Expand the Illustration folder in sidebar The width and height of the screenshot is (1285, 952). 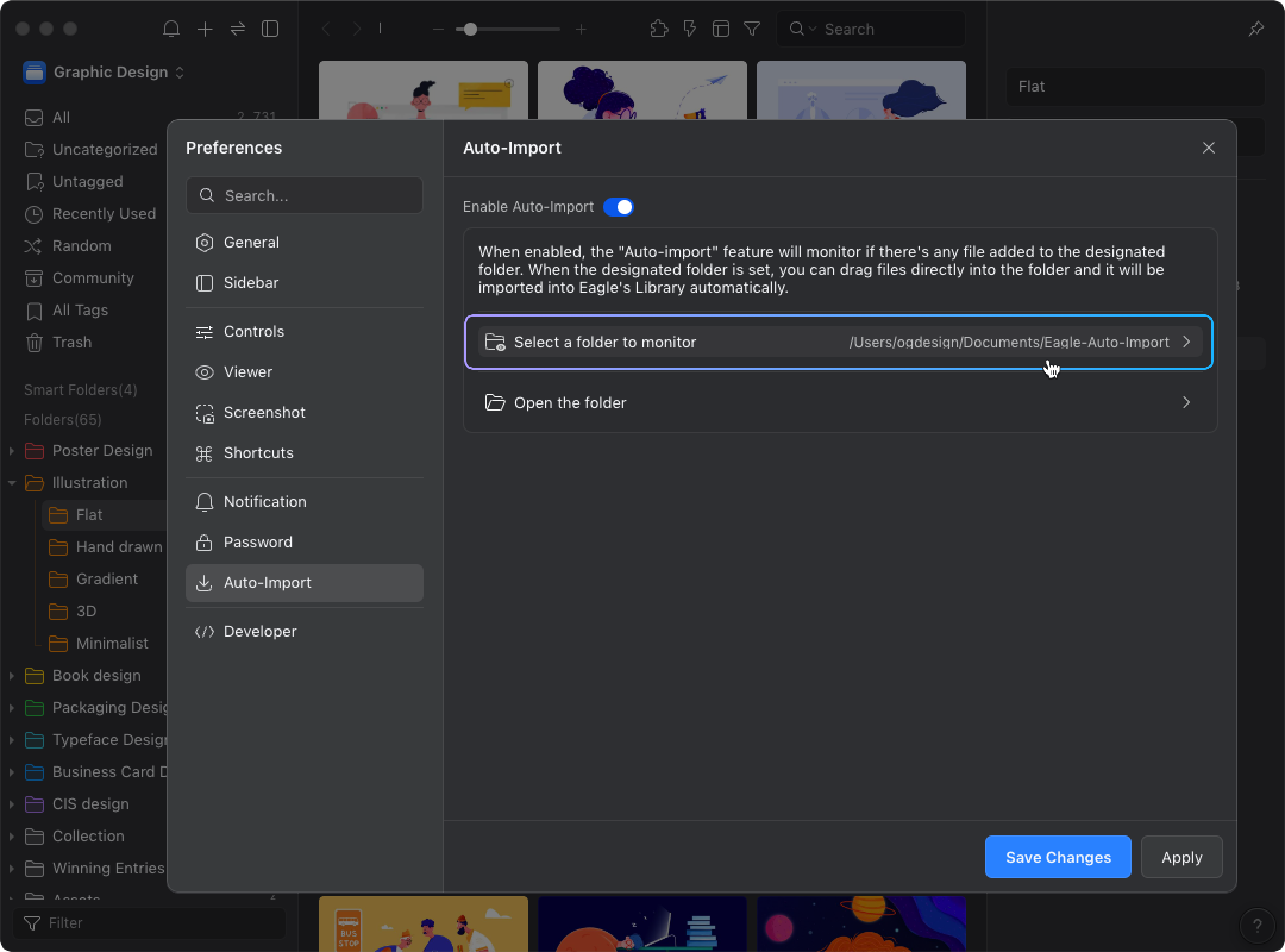(x=10, y=482)
